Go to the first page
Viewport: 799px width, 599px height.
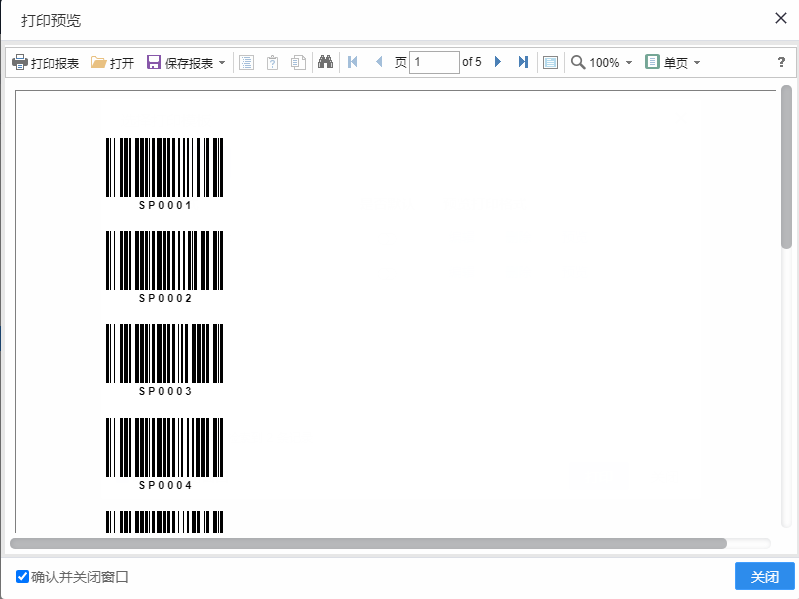353,62
